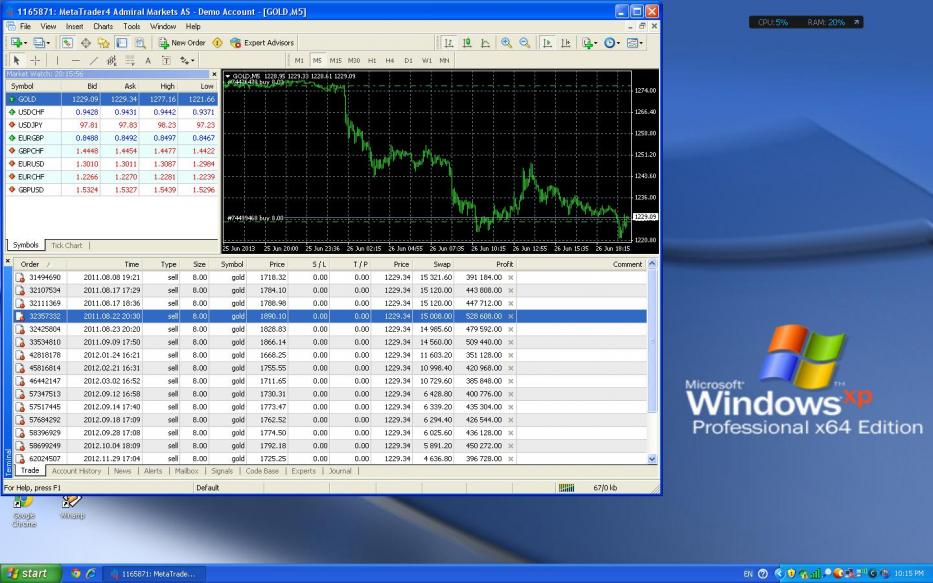933x583 pixels.
Task: Switch to the Journal tab
Action: pos(340,471)
